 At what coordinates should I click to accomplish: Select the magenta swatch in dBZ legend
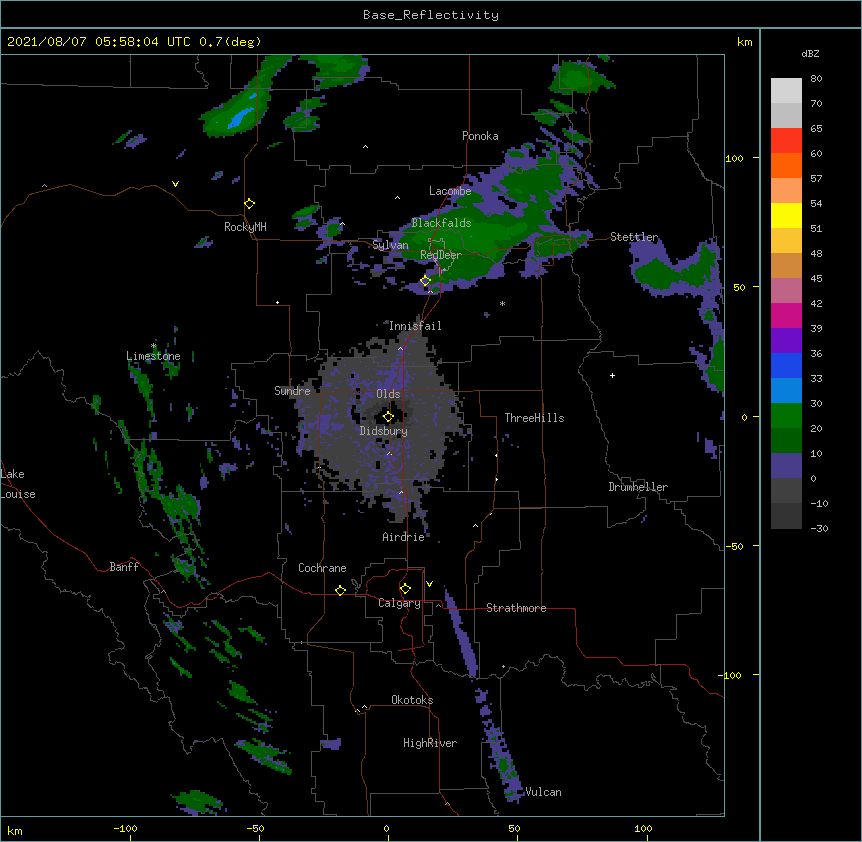pos(786,315)
